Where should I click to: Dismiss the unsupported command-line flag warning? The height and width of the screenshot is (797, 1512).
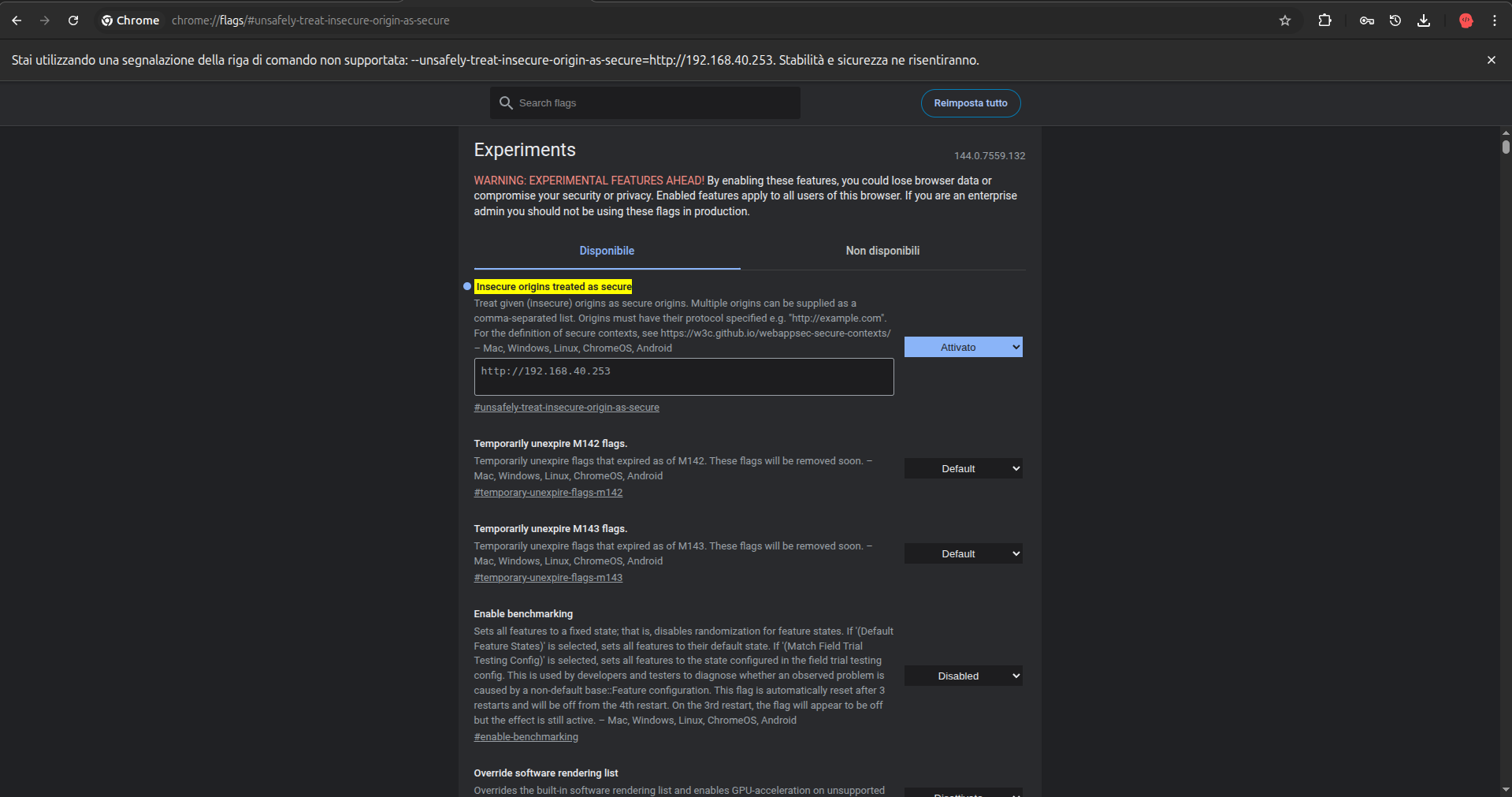coord(1491,60)
